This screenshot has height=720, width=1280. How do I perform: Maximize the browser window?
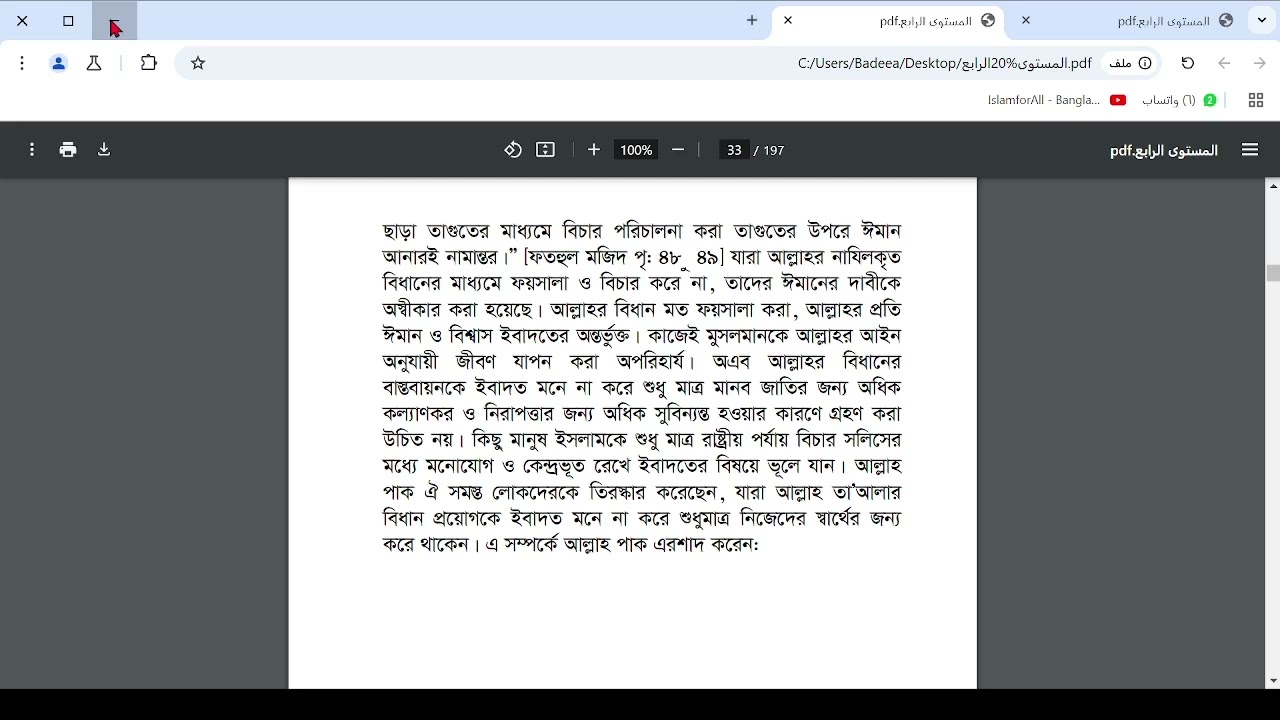click(68, 20)
